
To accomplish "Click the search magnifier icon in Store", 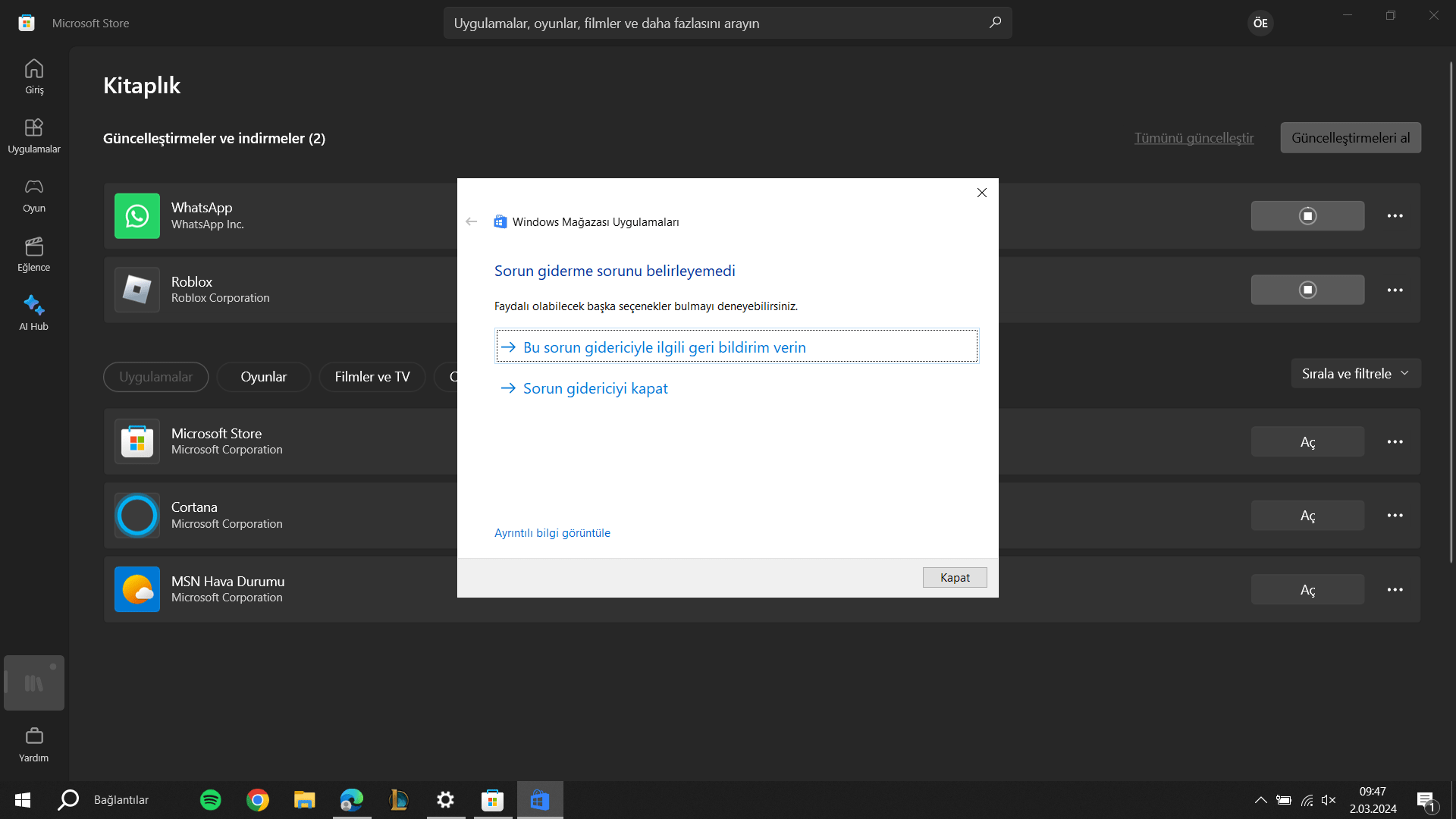I will [x=995, y=23].
